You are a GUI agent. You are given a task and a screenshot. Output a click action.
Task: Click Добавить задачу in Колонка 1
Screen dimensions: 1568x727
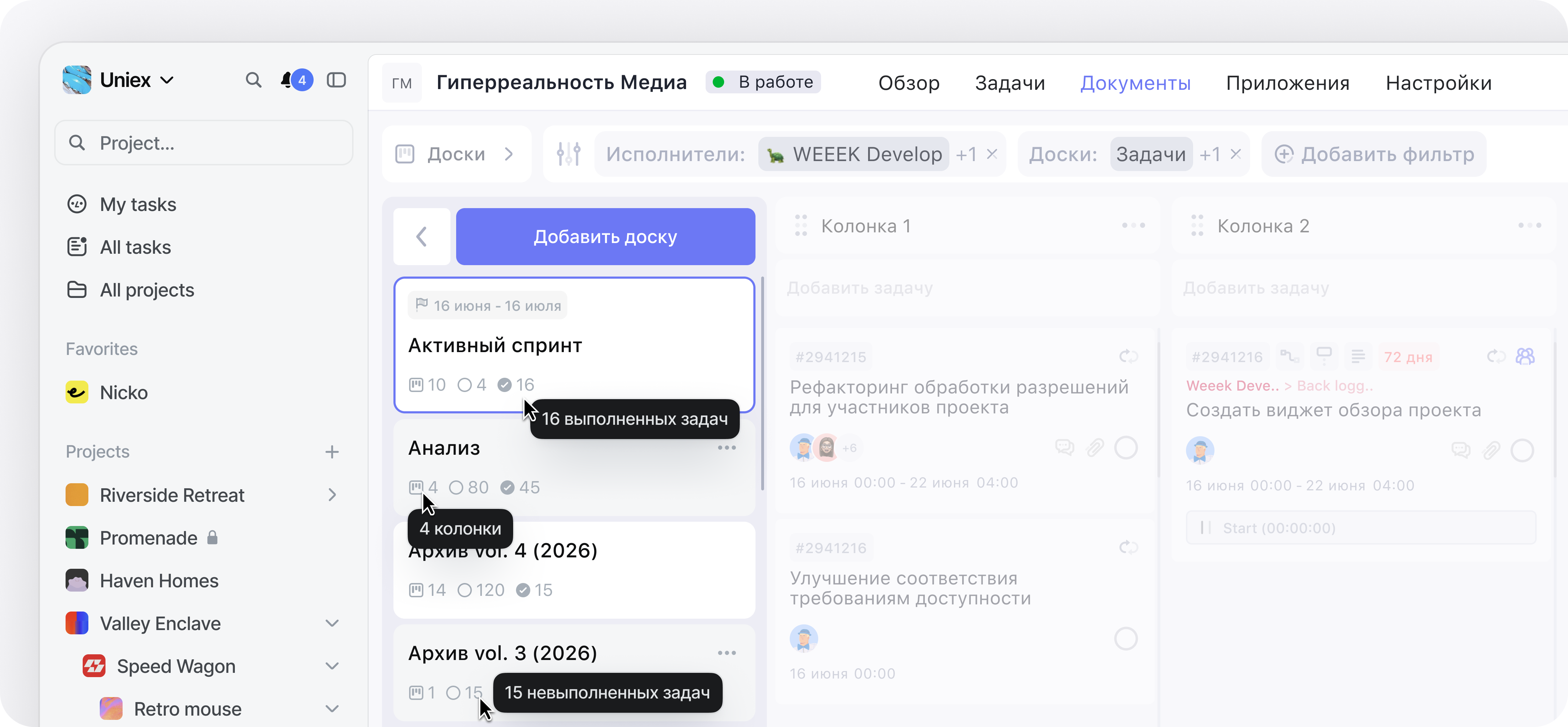click(x=966, y=287)
